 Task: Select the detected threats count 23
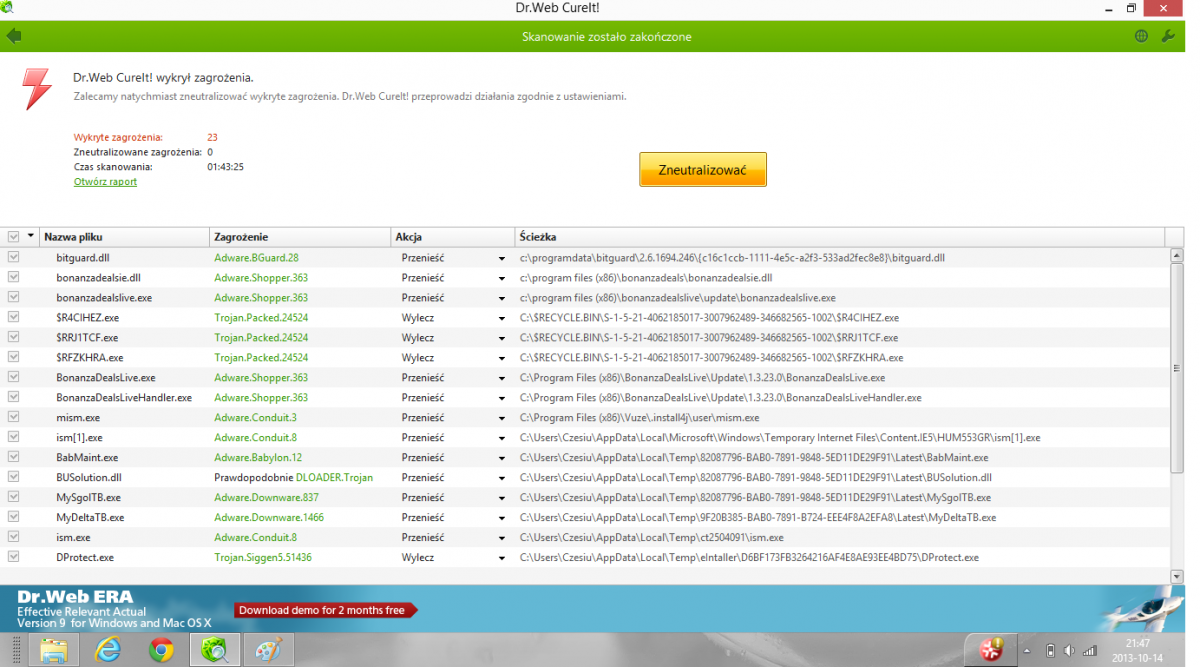pos(213,137)
